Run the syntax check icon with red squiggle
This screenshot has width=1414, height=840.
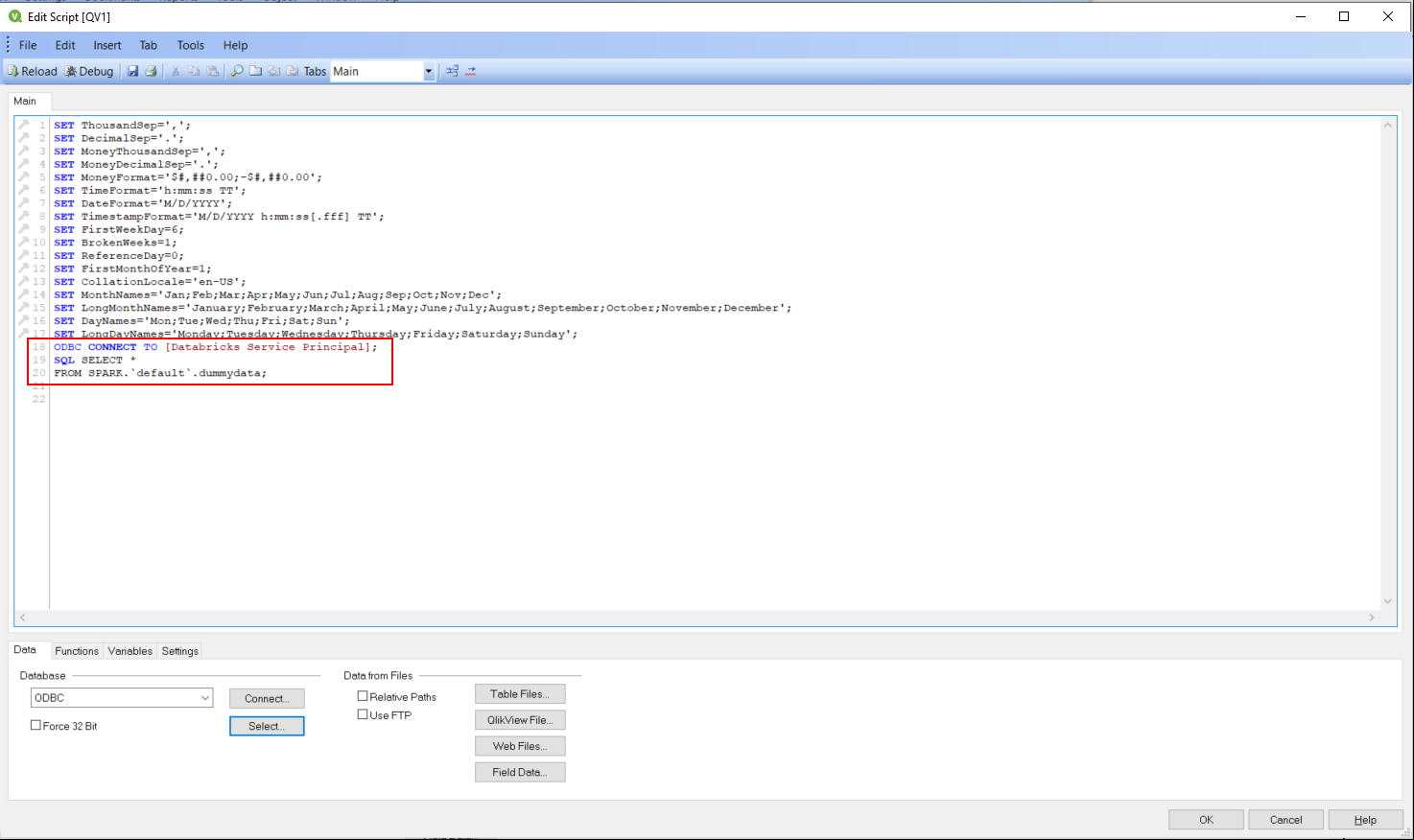[x=471, y=71]
